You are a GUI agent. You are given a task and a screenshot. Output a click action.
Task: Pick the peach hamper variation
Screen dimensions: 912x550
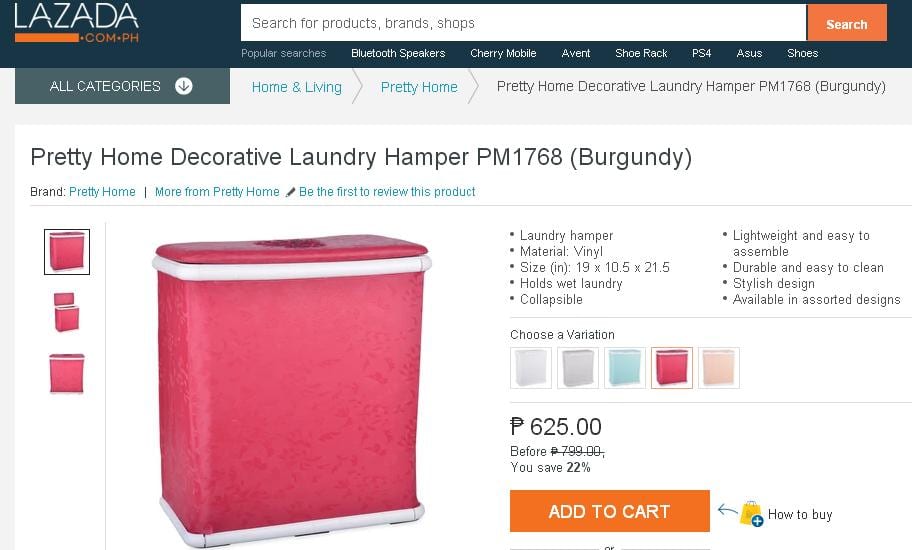[719, 367]
